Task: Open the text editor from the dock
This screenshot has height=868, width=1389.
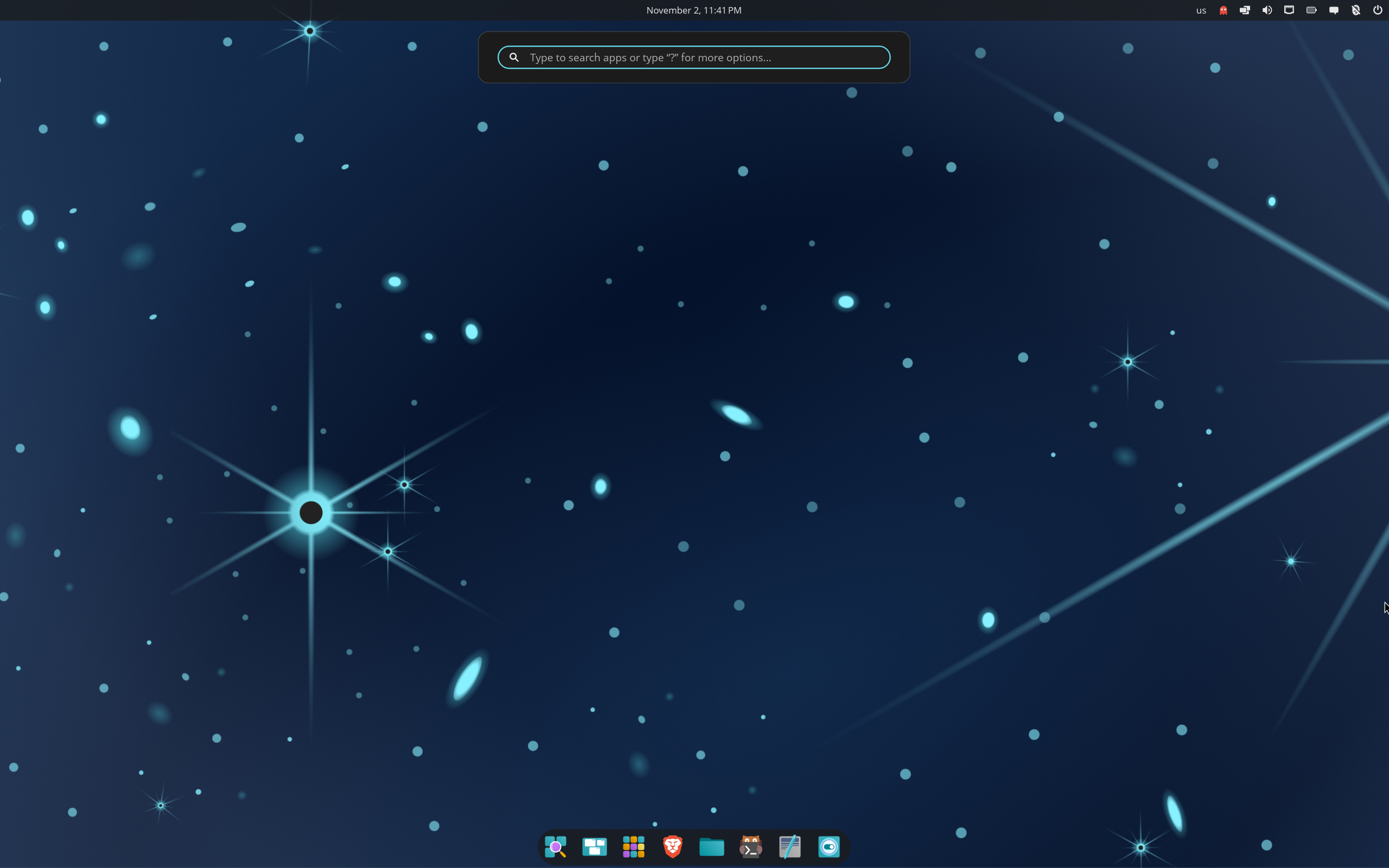Action: [790, 847]
